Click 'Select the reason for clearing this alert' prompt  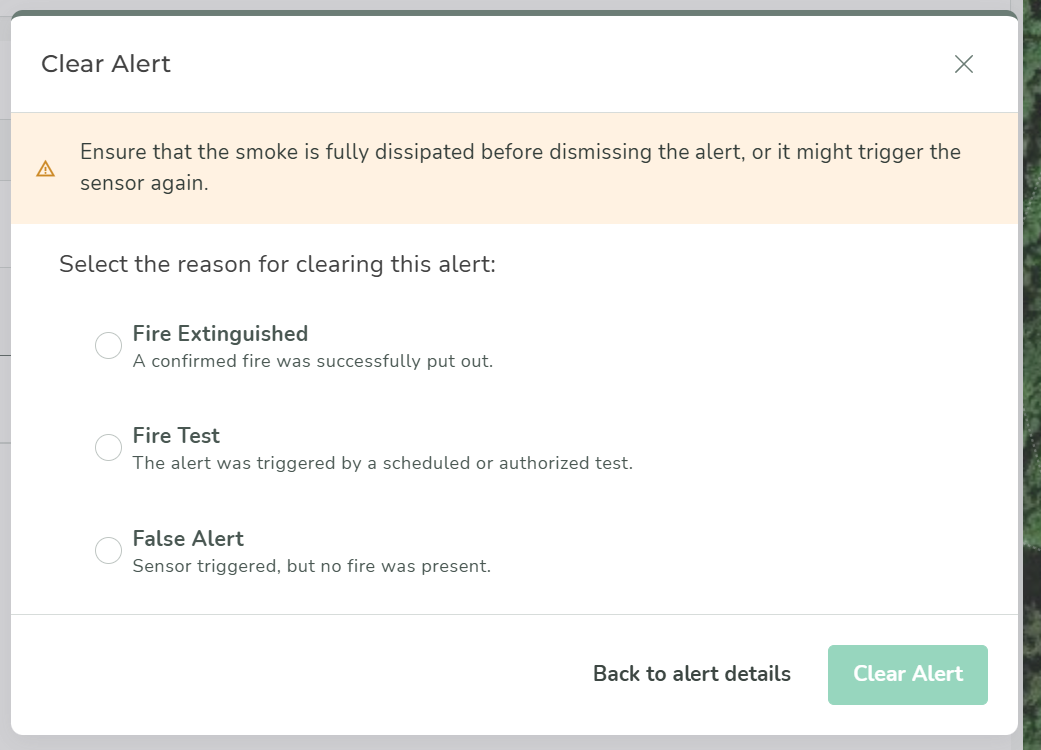point(278,265)
